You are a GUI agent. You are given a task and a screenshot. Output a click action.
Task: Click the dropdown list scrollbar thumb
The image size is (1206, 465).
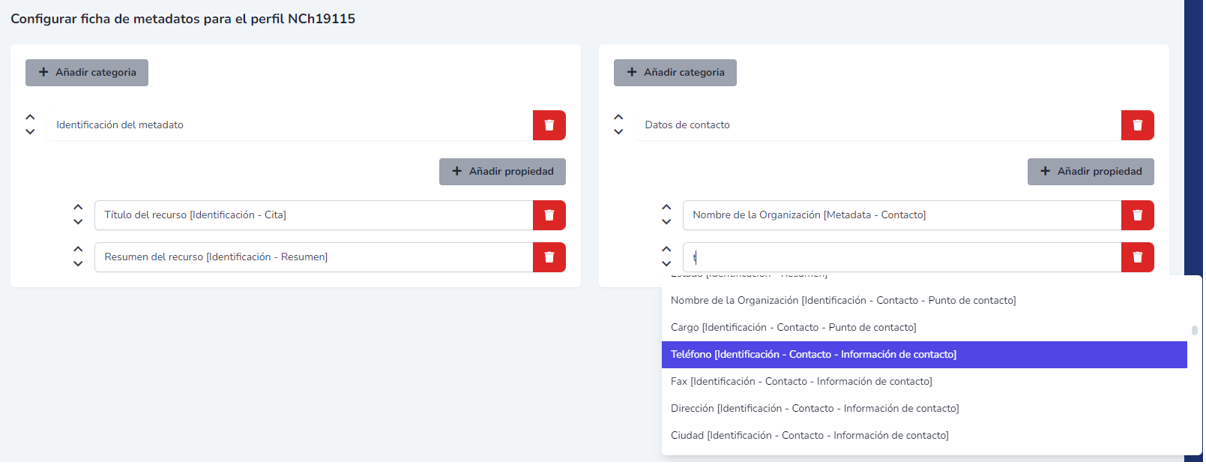click(x=1194, y=331)
